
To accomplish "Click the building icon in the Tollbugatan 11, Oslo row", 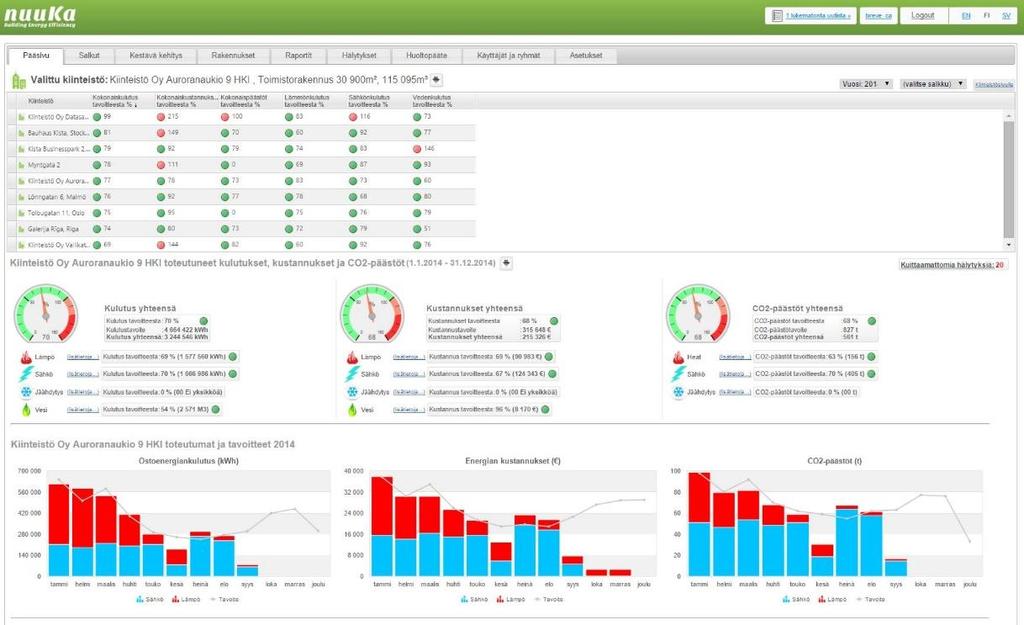I will [22, 214].
